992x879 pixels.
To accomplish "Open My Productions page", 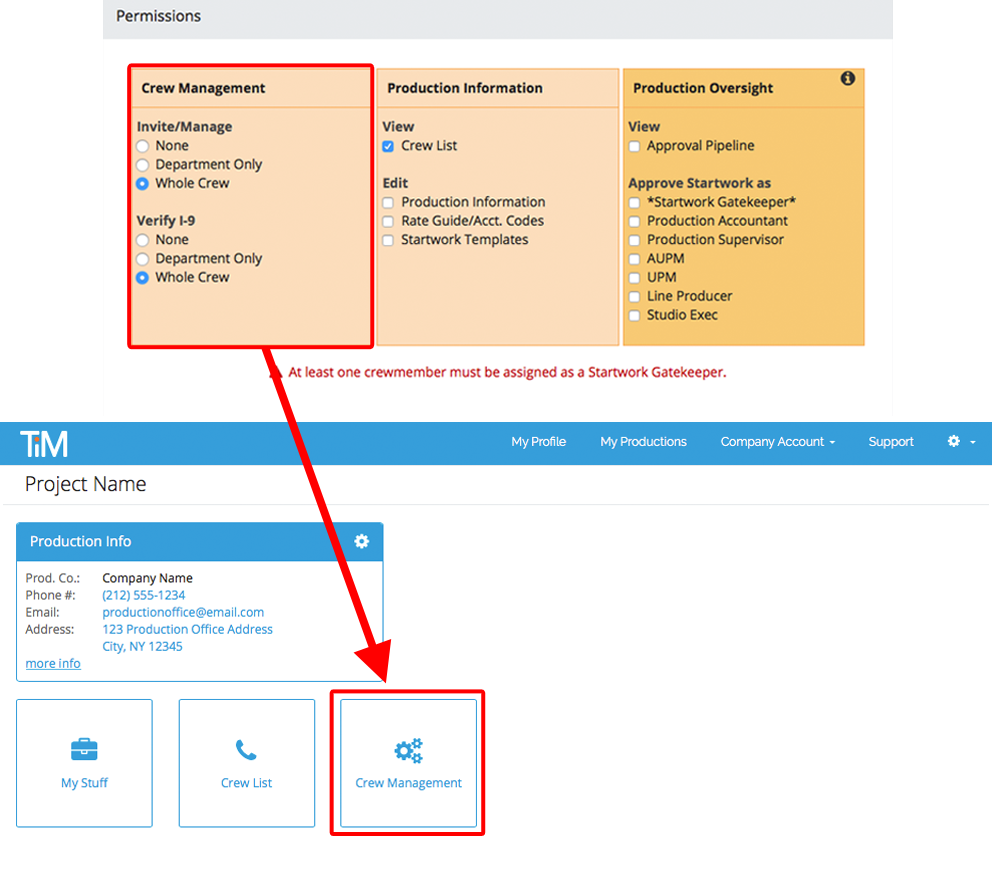I will [643, 441].
